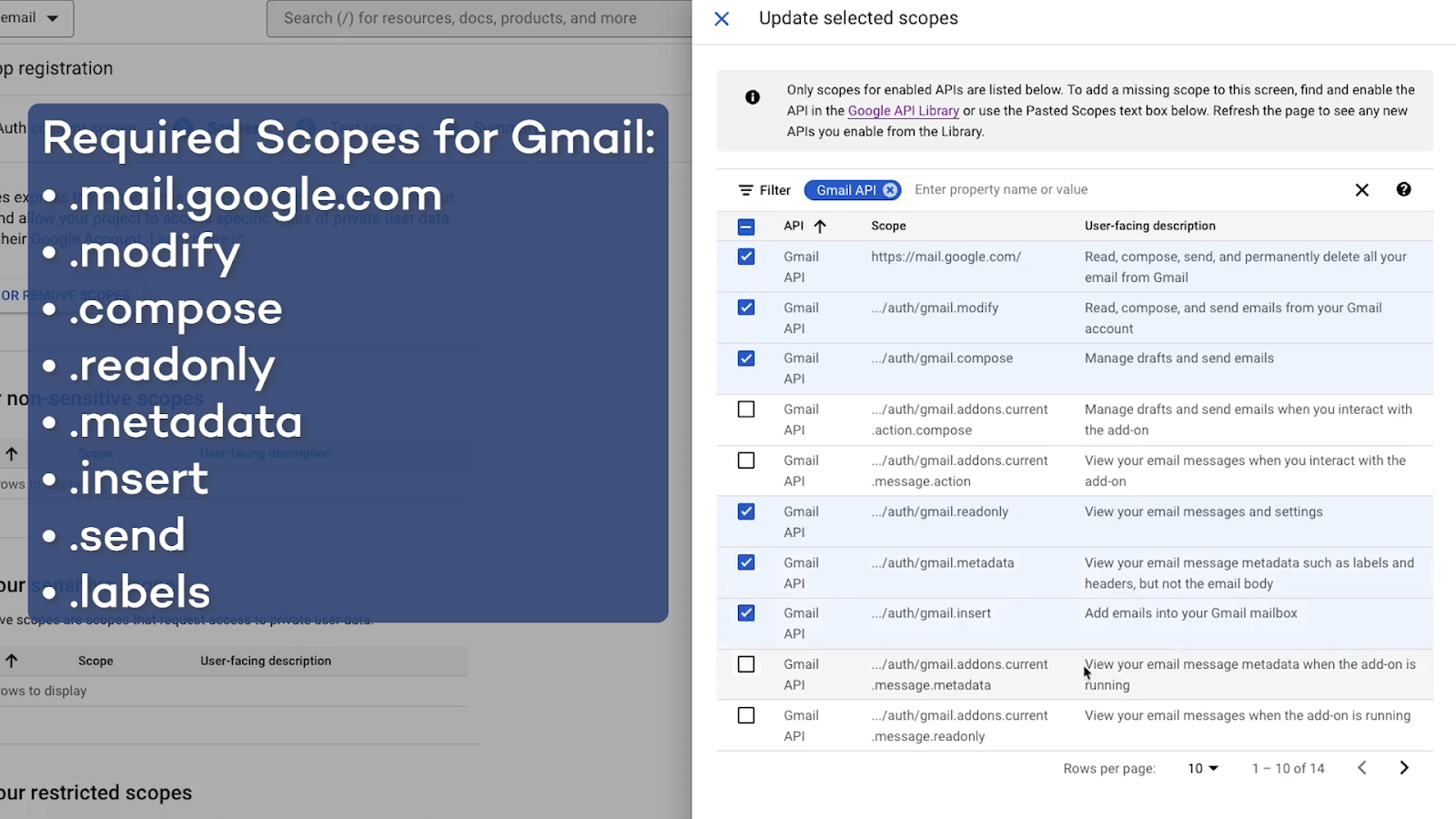Toggle the select-all header checkbox
Image resolution: width=1456 pixels, height=819 pixels.
(746, 227)
